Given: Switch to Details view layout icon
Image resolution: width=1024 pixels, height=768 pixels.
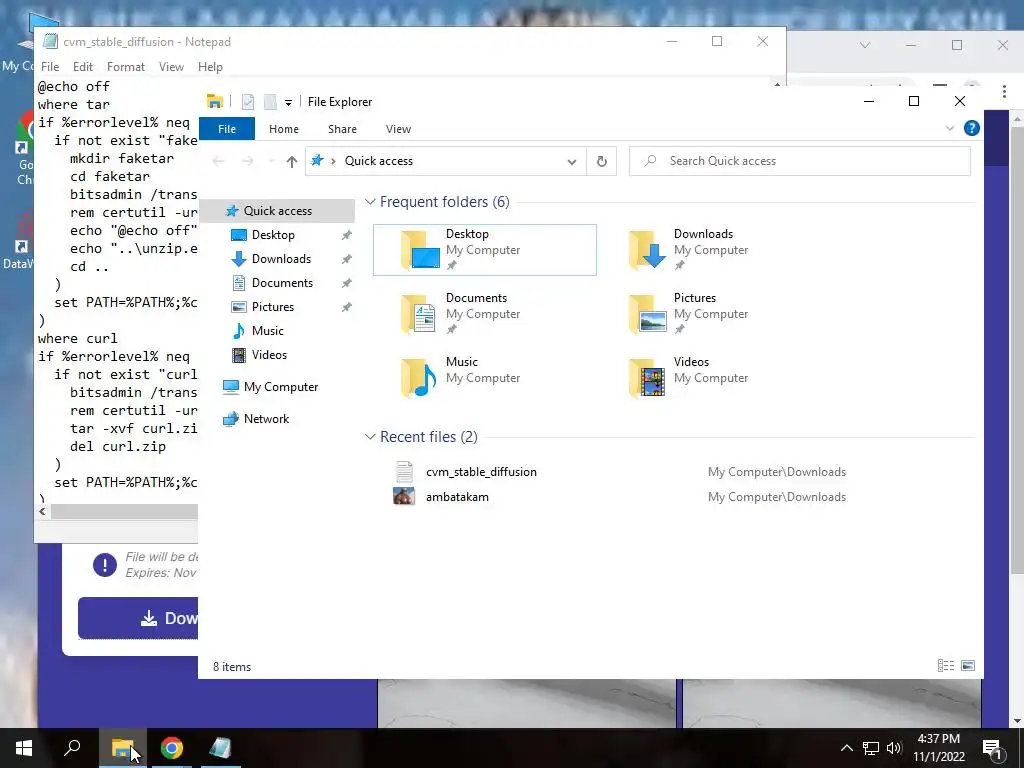Looking at the screenshot, I should point(946,665).
